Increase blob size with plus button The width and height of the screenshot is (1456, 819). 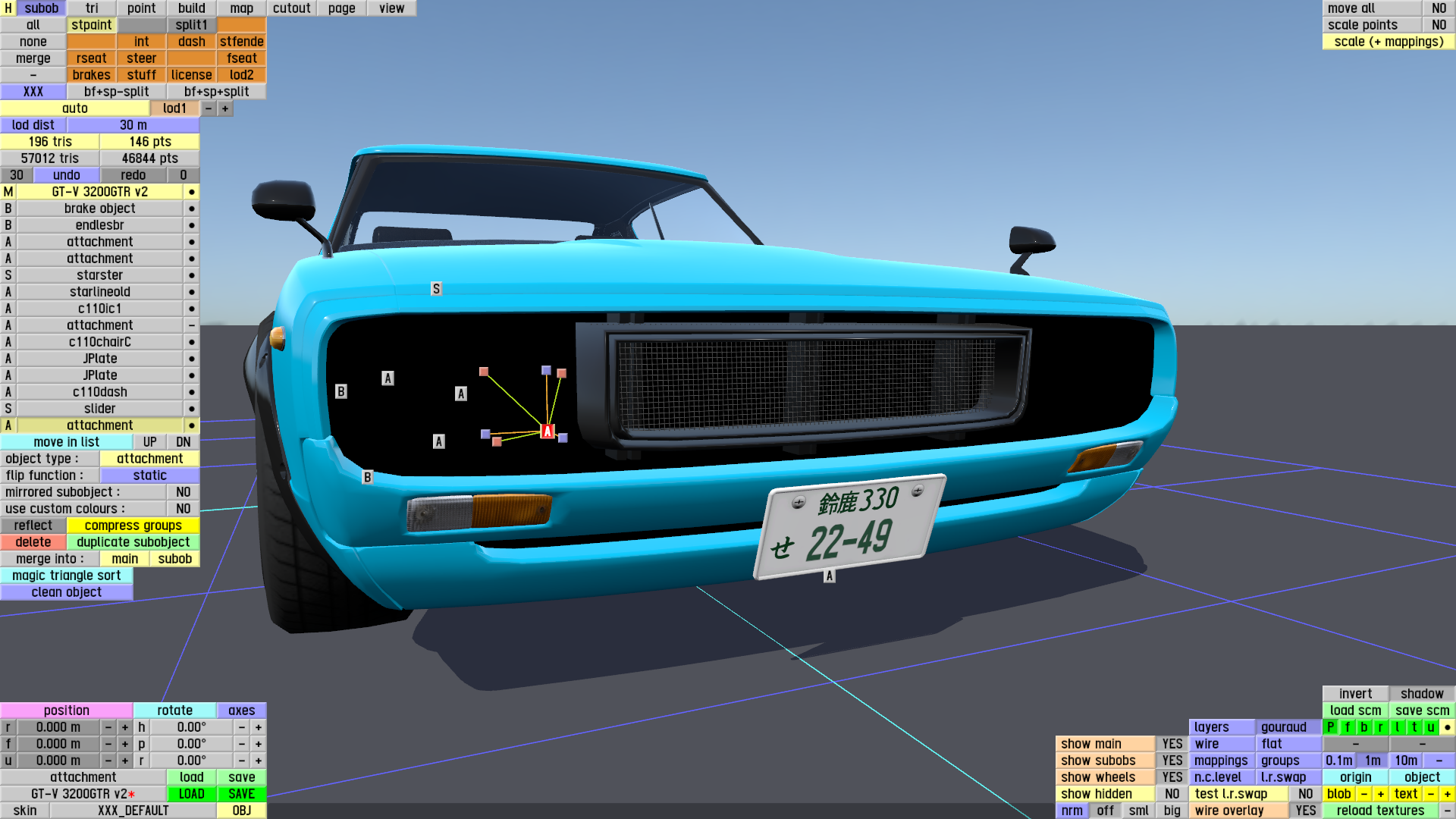click(1381, 794)
